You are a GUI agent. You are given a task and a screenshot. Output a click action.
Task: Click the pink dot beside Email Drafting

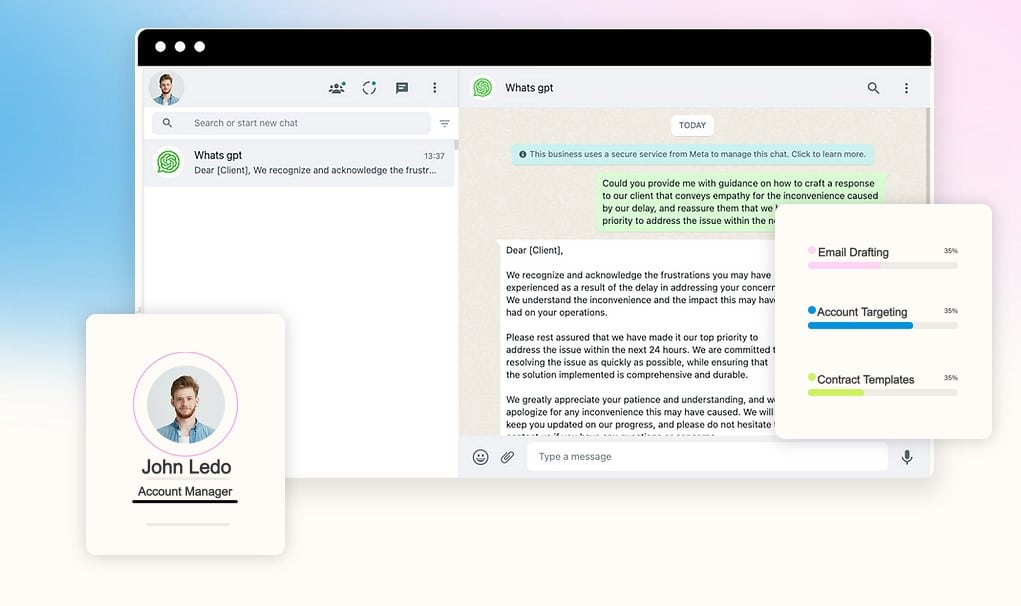tap(811, 250)
